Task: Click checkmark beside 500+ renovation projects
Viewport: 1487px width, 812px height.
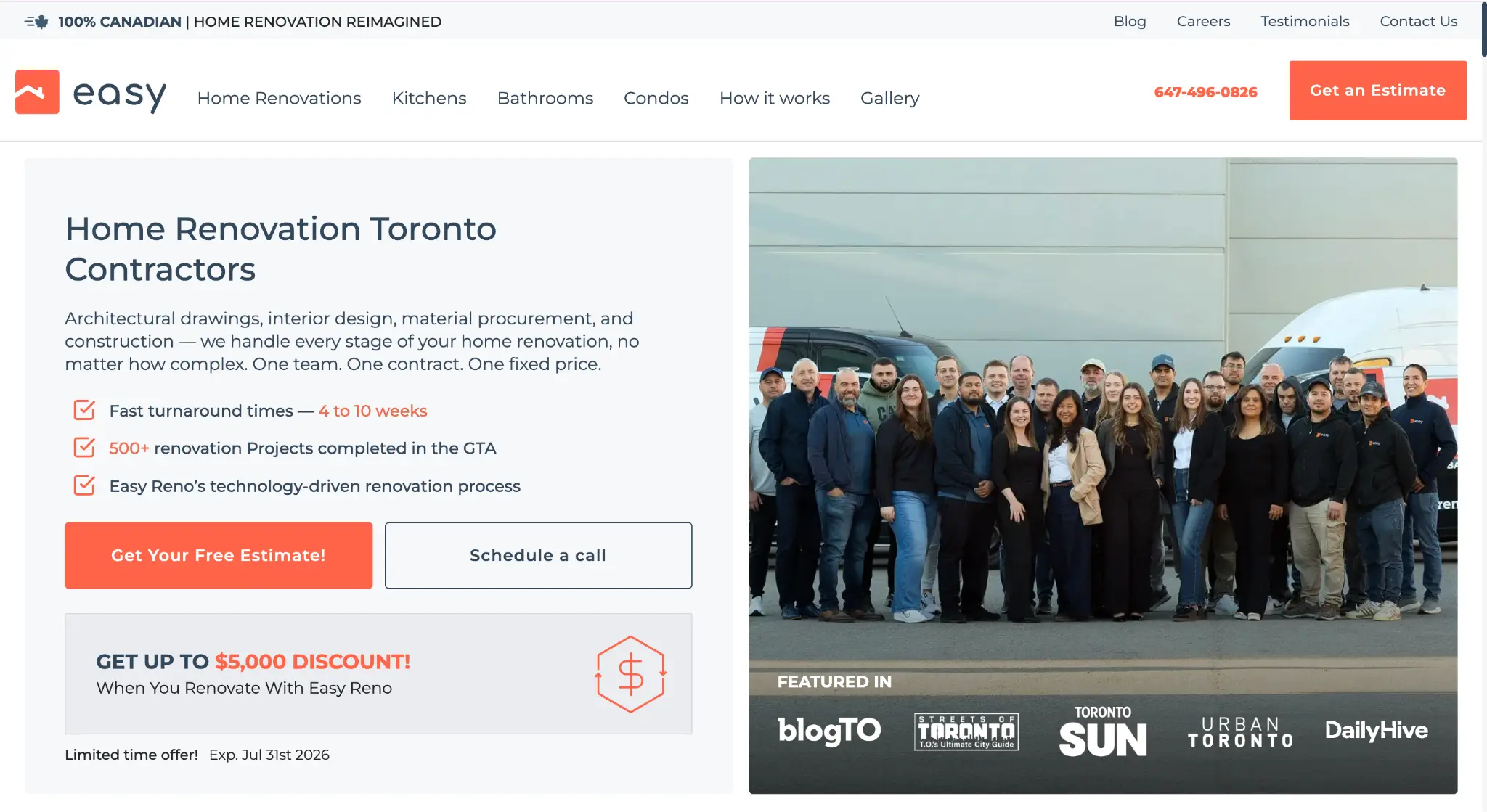Action: pos(84,448)
